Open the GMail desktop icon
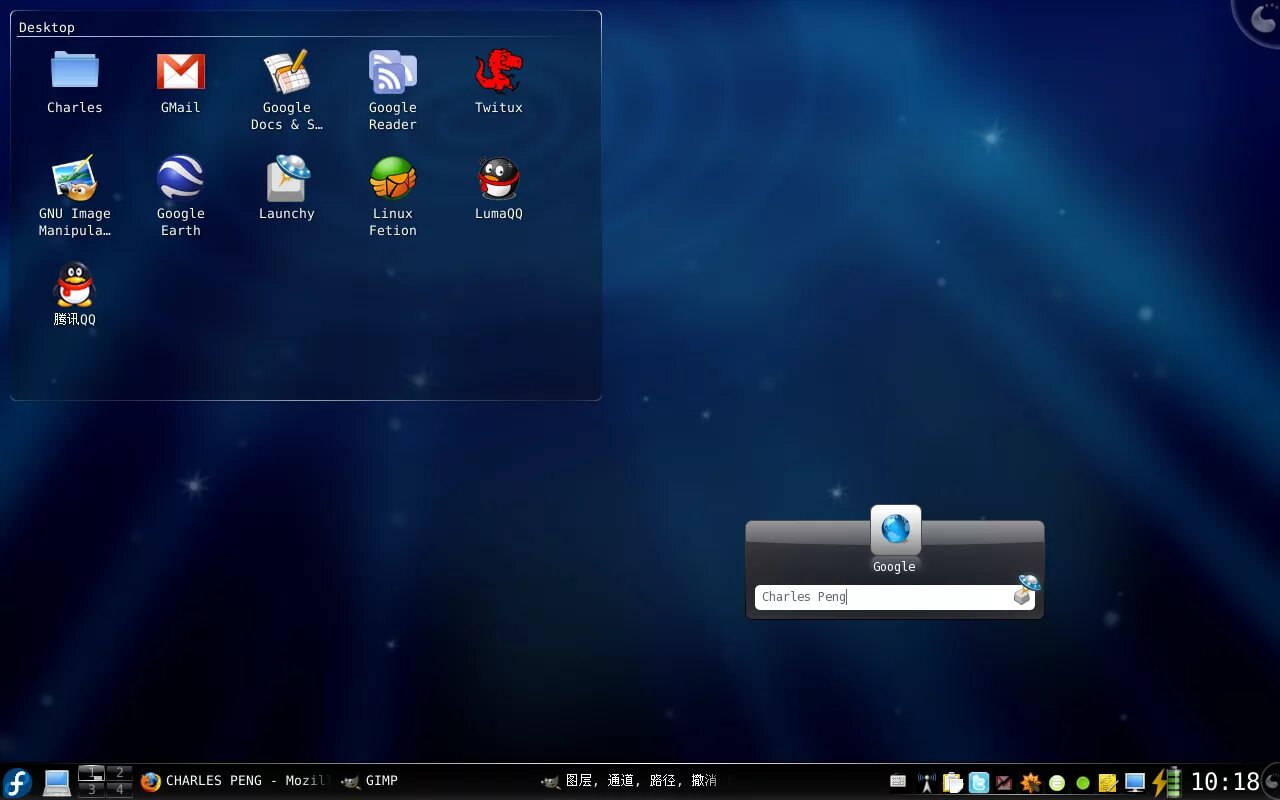 (181, 71)
